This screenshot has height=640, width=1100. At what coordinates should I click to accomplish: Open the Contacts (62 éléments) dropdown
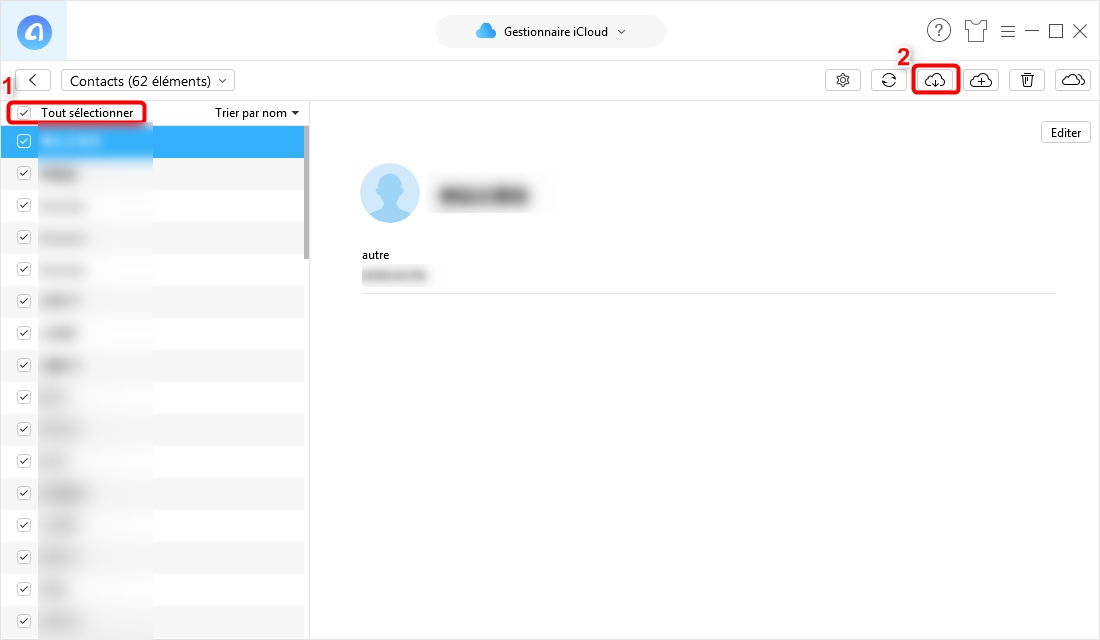click(147, 81)
